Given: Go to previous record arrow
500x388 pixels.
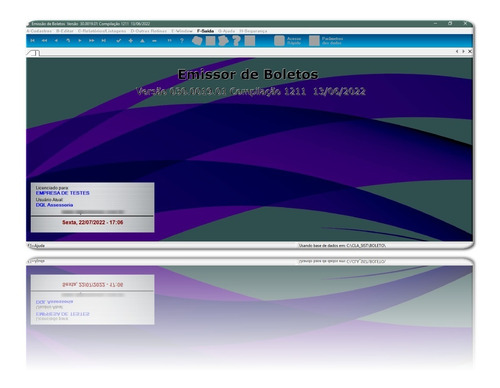Looking at the screenshot, I should [x=56, y=41].
